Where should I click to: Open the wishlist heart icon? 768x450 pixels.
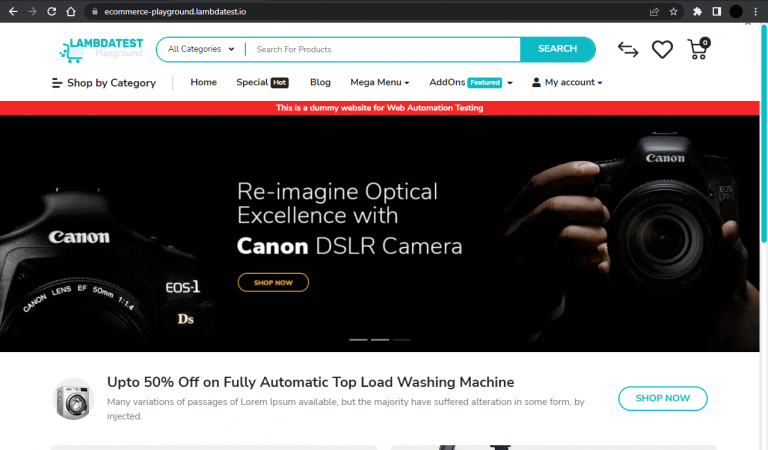point(662,49)
